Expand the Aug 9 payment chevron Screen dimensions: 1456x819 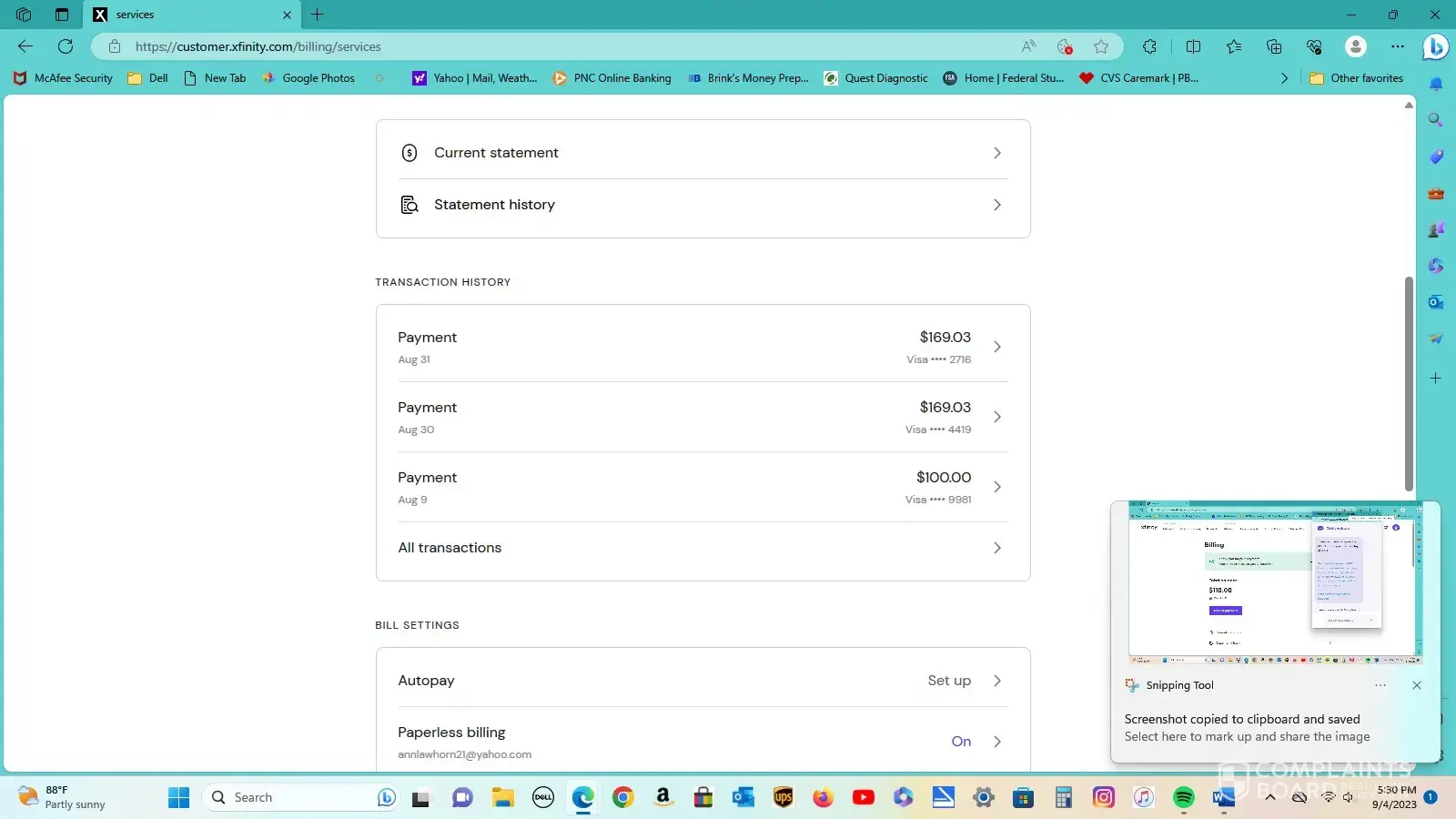coord(997,487)
